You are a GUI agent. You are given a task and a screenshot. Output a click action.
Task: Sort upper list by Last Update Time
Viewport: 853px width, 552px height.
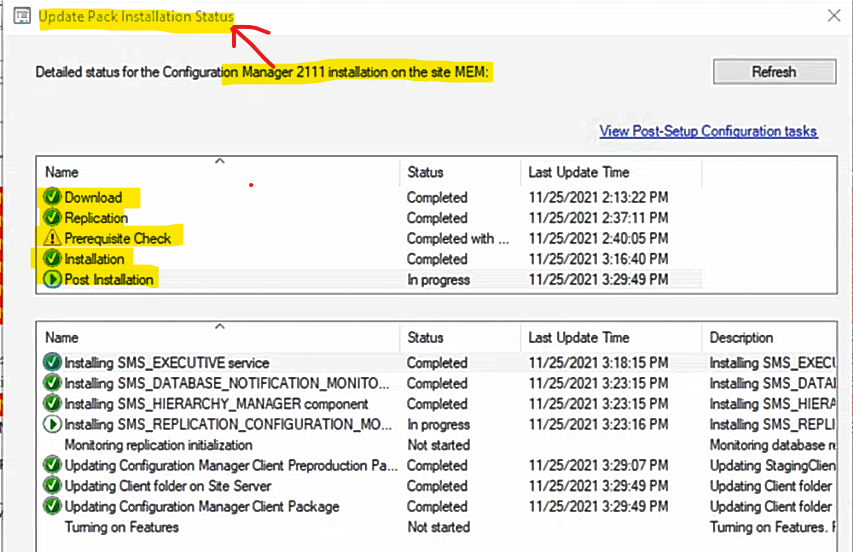pyautogui.click(x=610, y=172)
